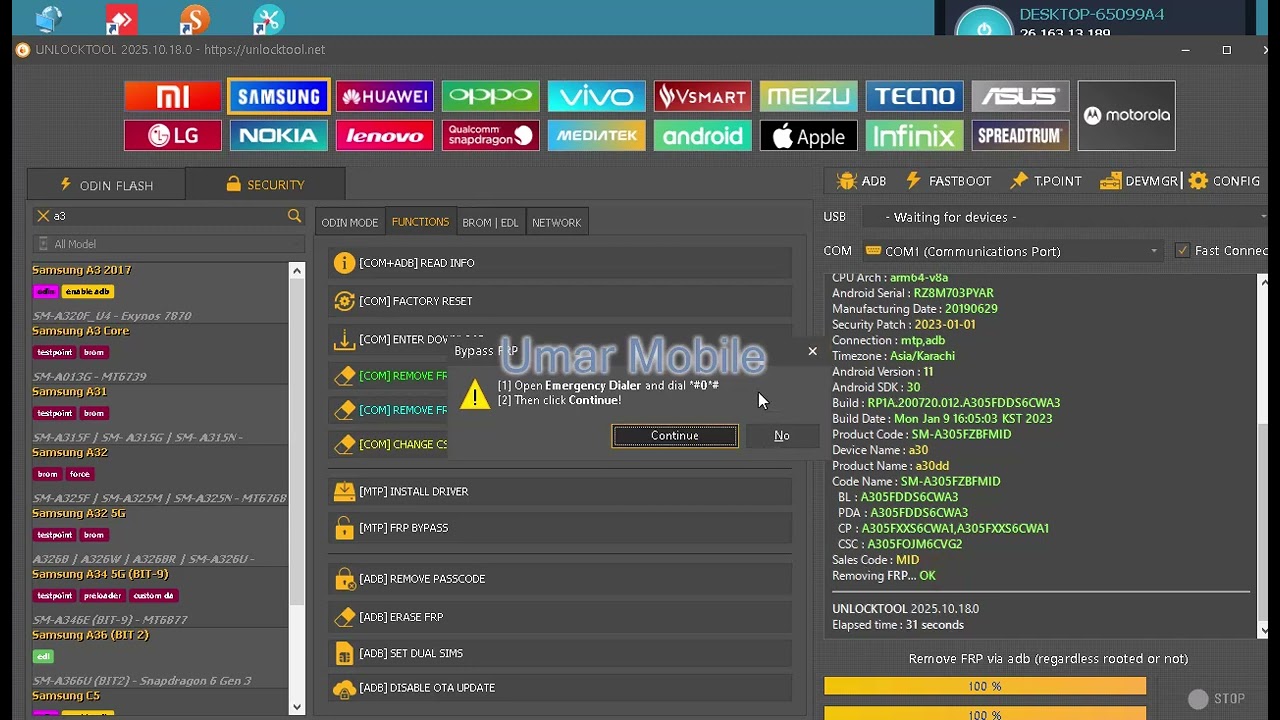Click Continue in the Bypass FRP dialog

tap(675, 436)
